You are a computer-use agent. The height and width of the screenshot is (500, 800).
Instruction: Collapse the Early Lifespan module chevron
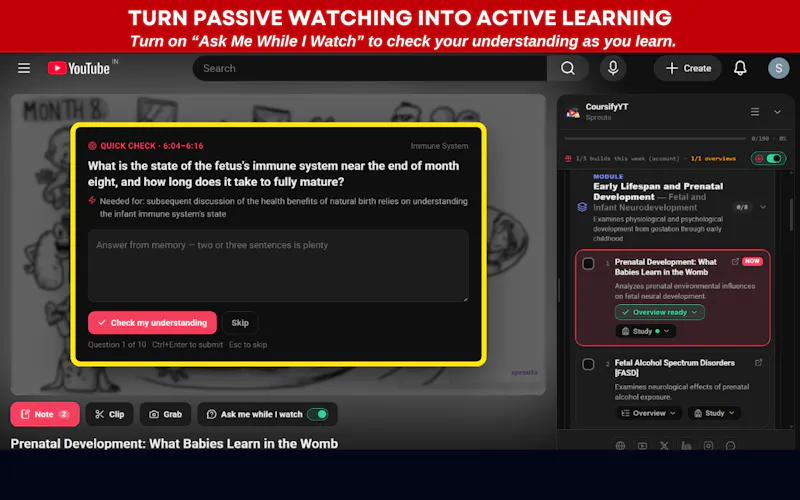click(763, 207)
